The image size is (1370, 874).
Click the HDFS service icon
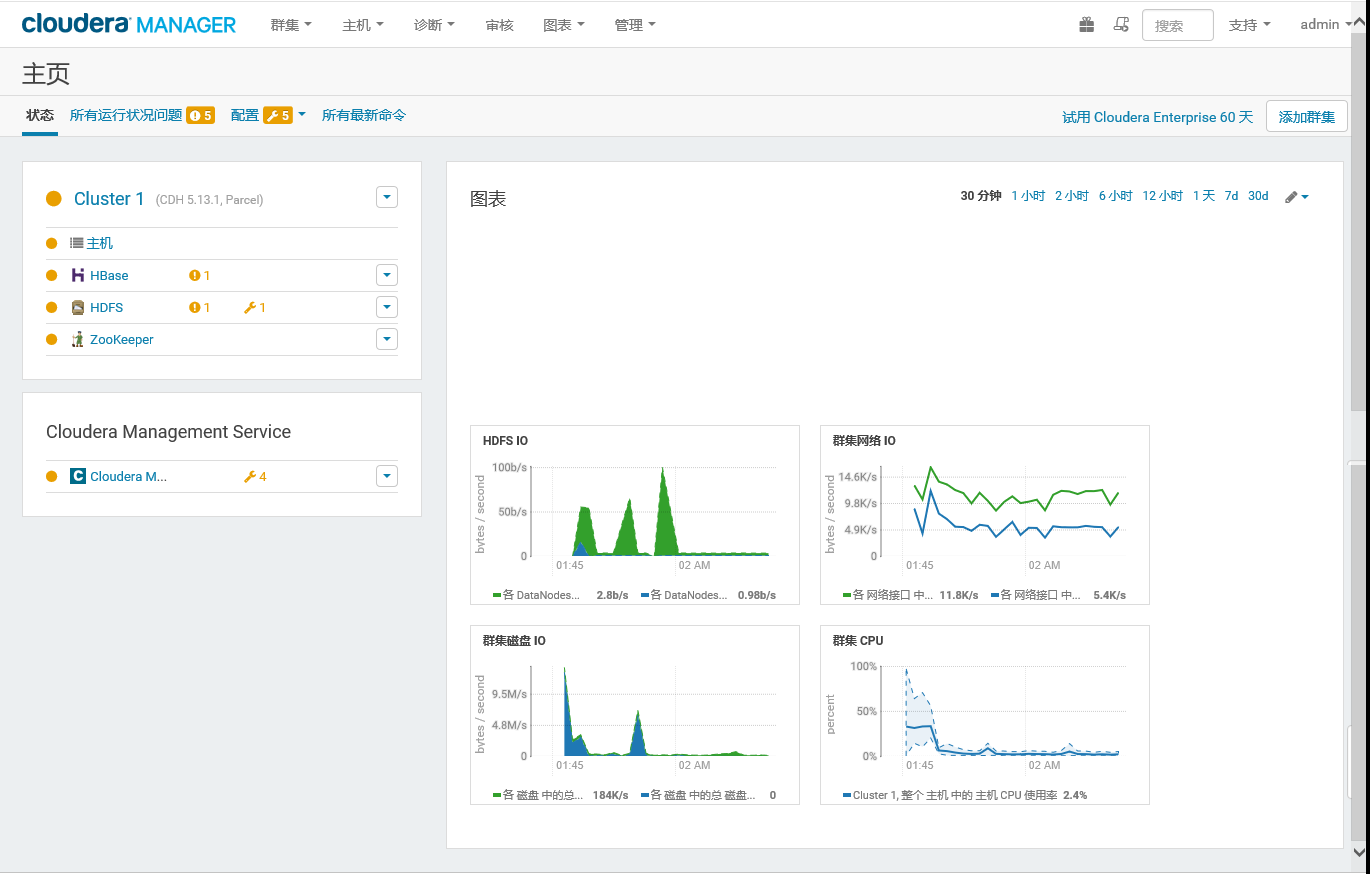click(x=78, y=307)
